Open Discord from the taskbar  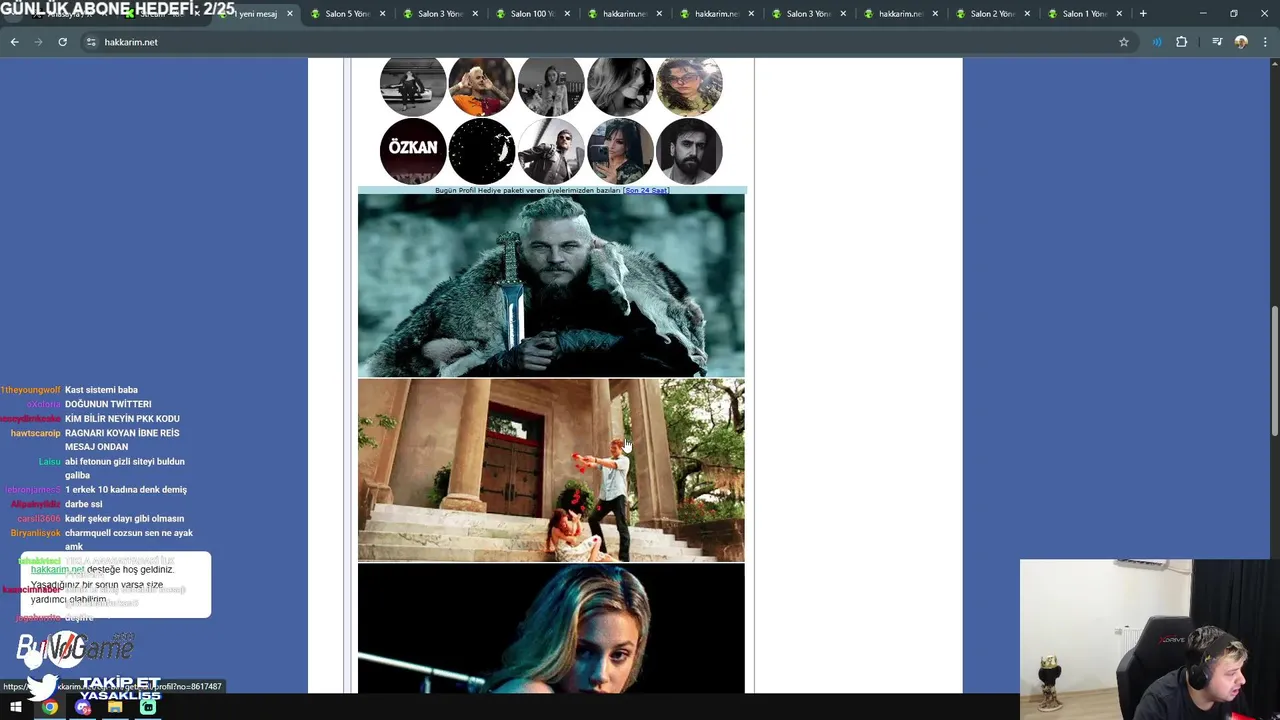click(83, 707)
